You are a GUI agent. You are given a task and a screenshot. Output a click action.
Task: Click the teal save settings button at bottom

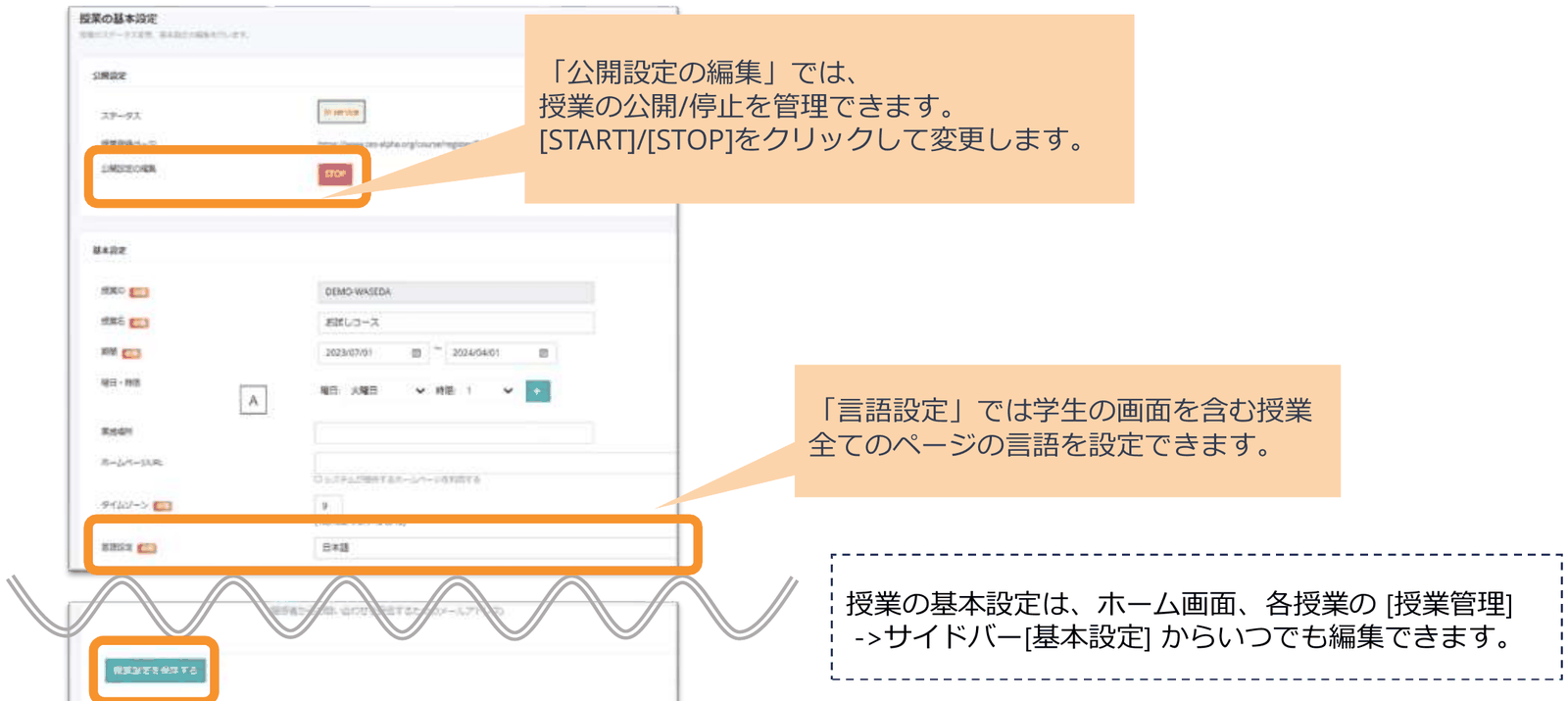pos(155,671)
